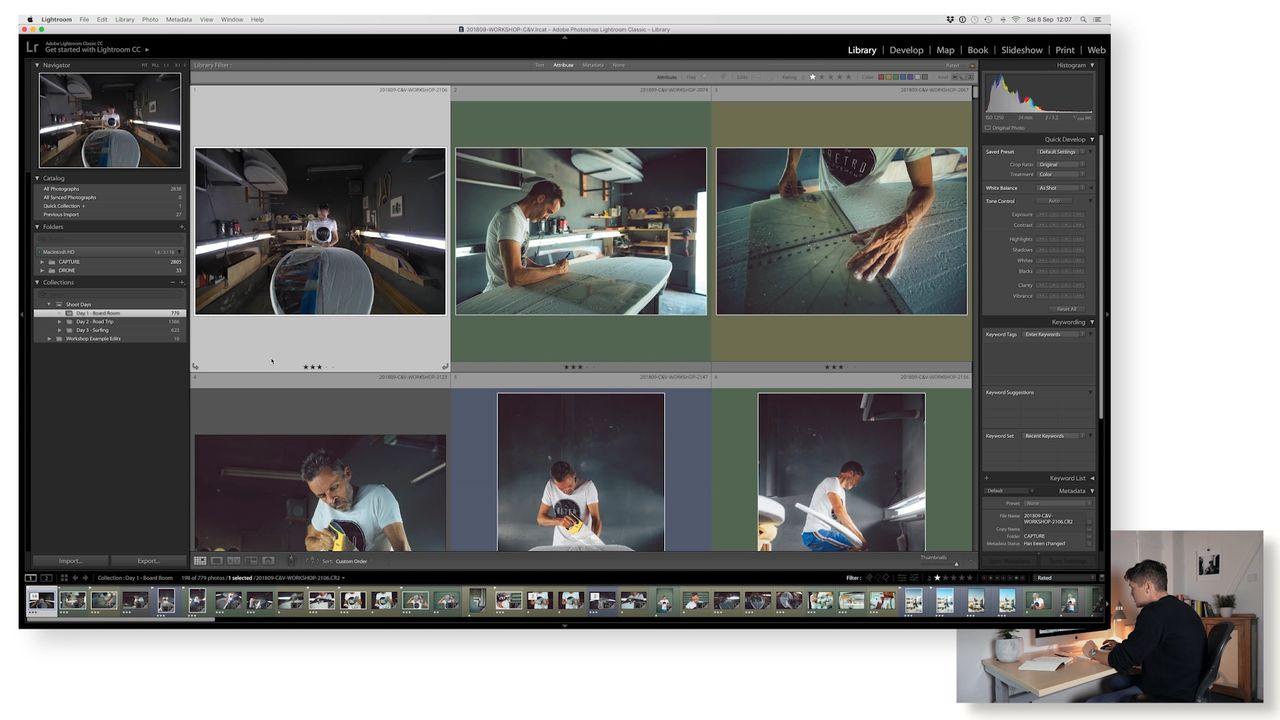Toggle one-star filter in filmstrip Filter bar
The image size is (1280, 720).
point(937,578)
